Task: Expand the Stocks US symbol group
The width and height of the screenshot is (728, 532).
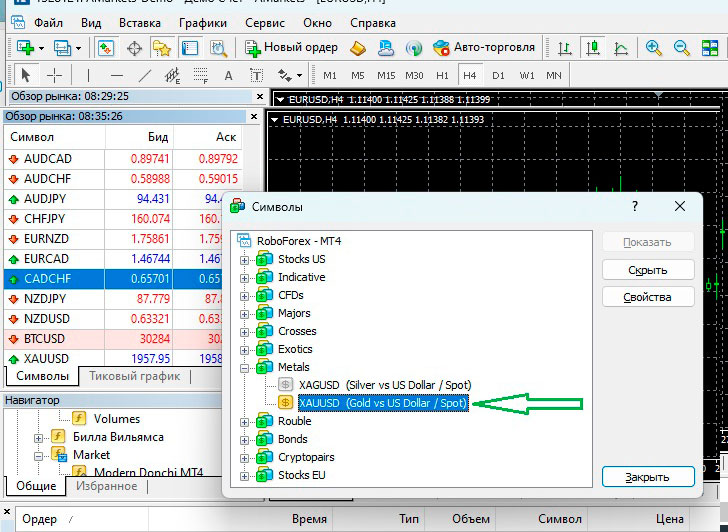Action: click(x=245, y=260)
